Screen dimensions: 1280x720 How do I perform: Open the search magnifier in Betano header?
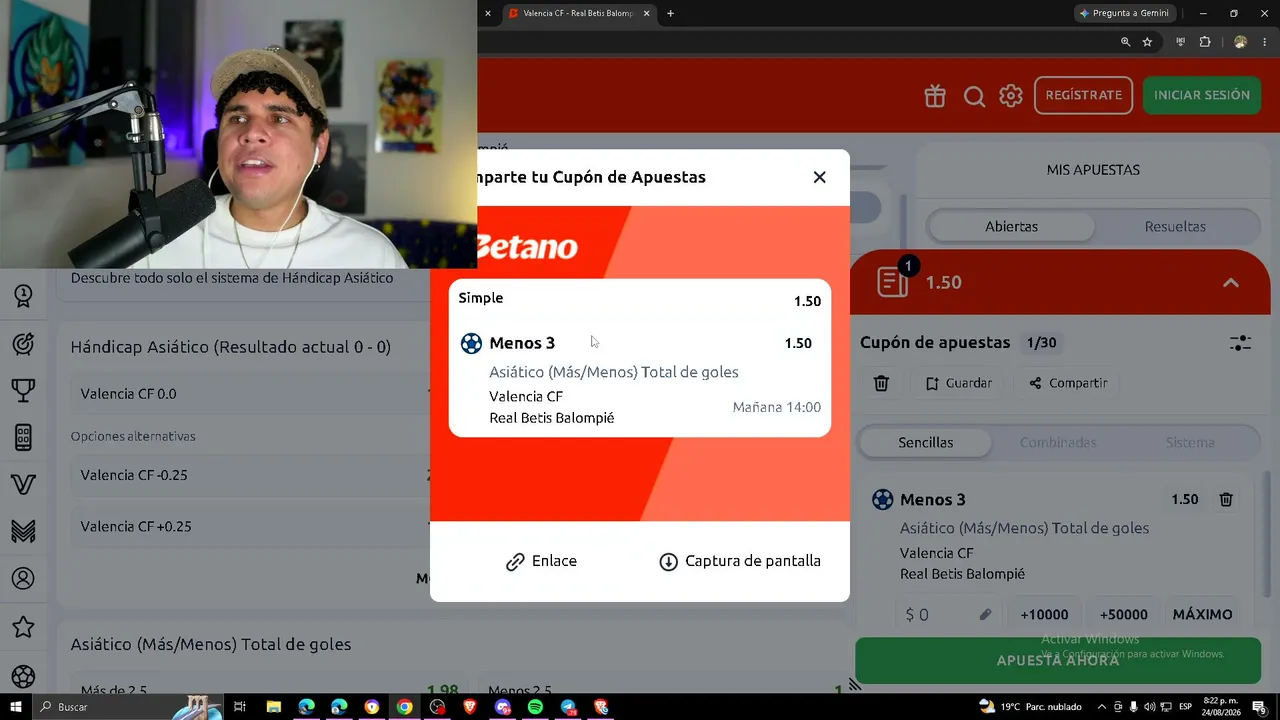tap(974, 95)
